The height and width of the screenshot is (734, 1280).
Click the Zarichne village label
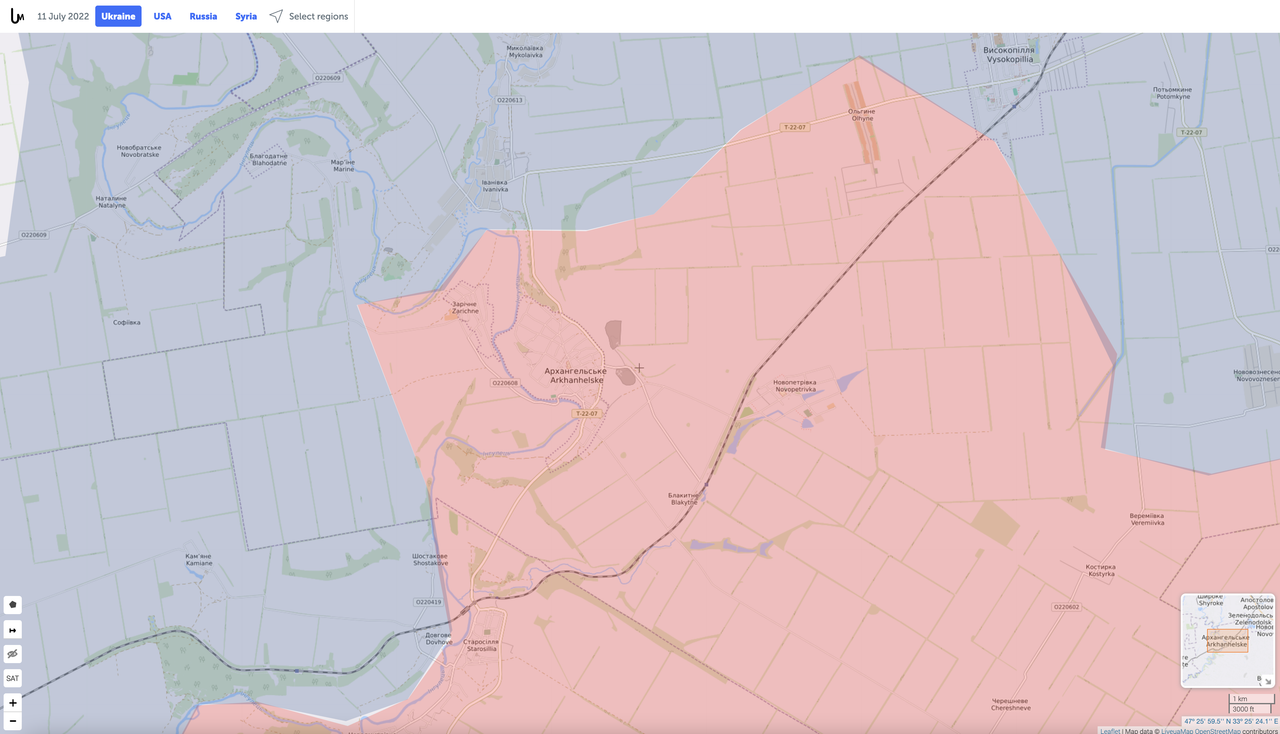(x=465, y=307)
